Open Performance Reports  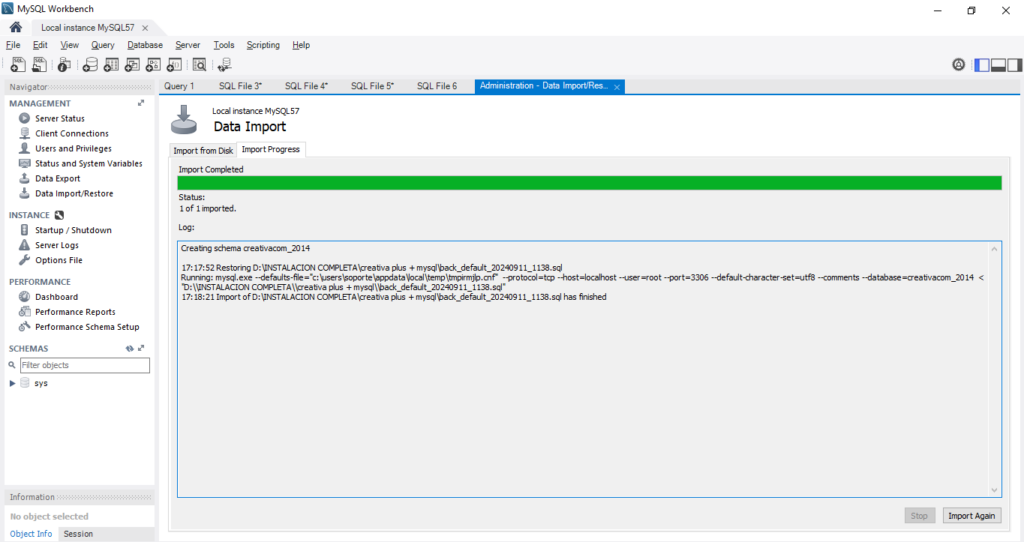click(75, 311)
